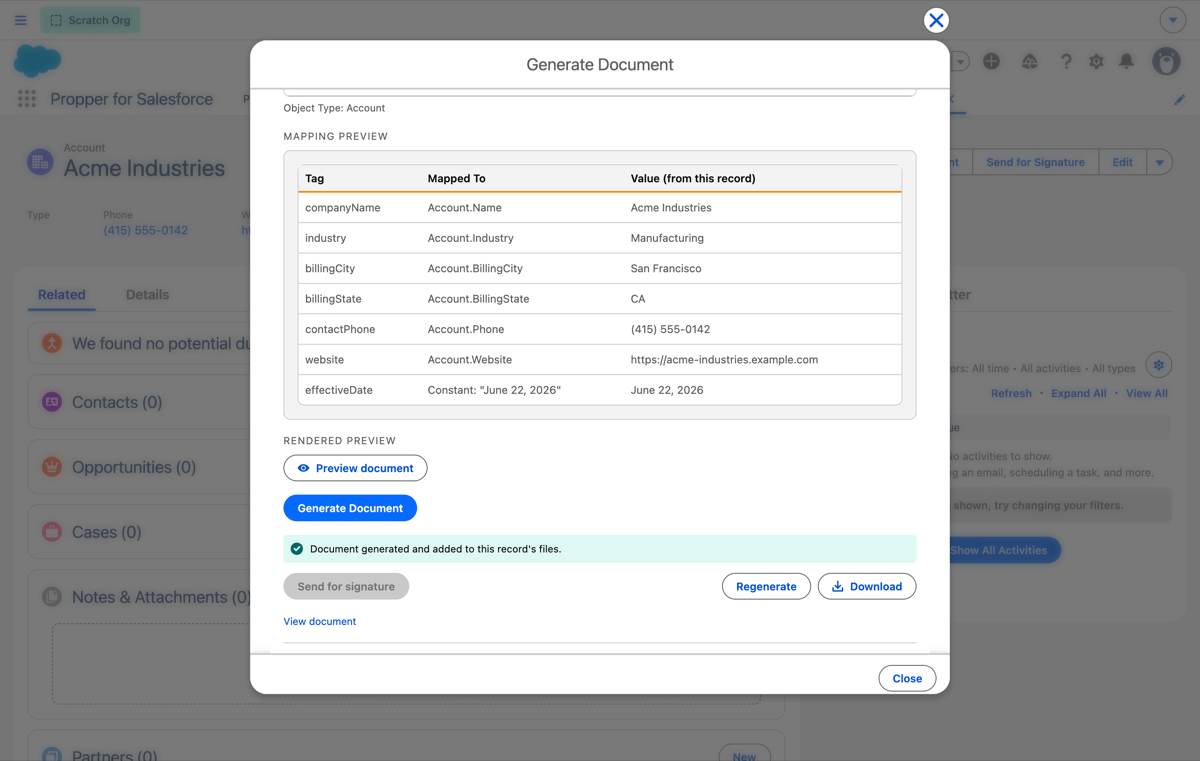Open the View document link
The height and width of the screenshot is (761, 1200).
(x=320, y=621)
